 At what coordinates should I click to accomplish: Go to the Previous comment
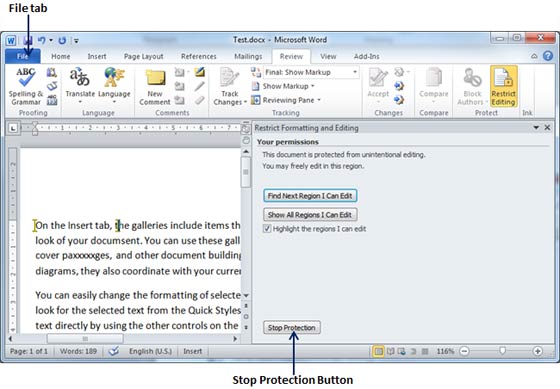[179, 86]
